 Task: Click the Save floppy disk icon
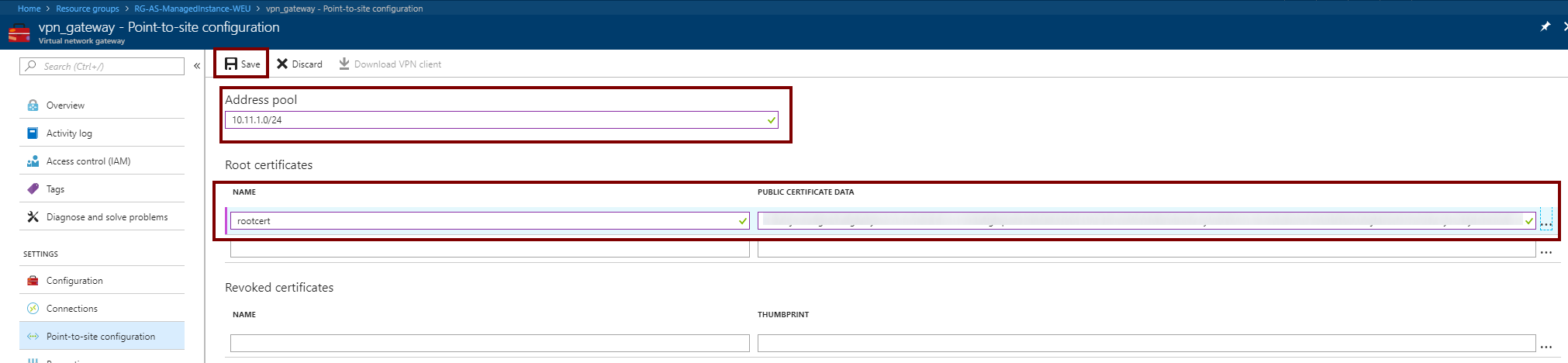[231, 64]
